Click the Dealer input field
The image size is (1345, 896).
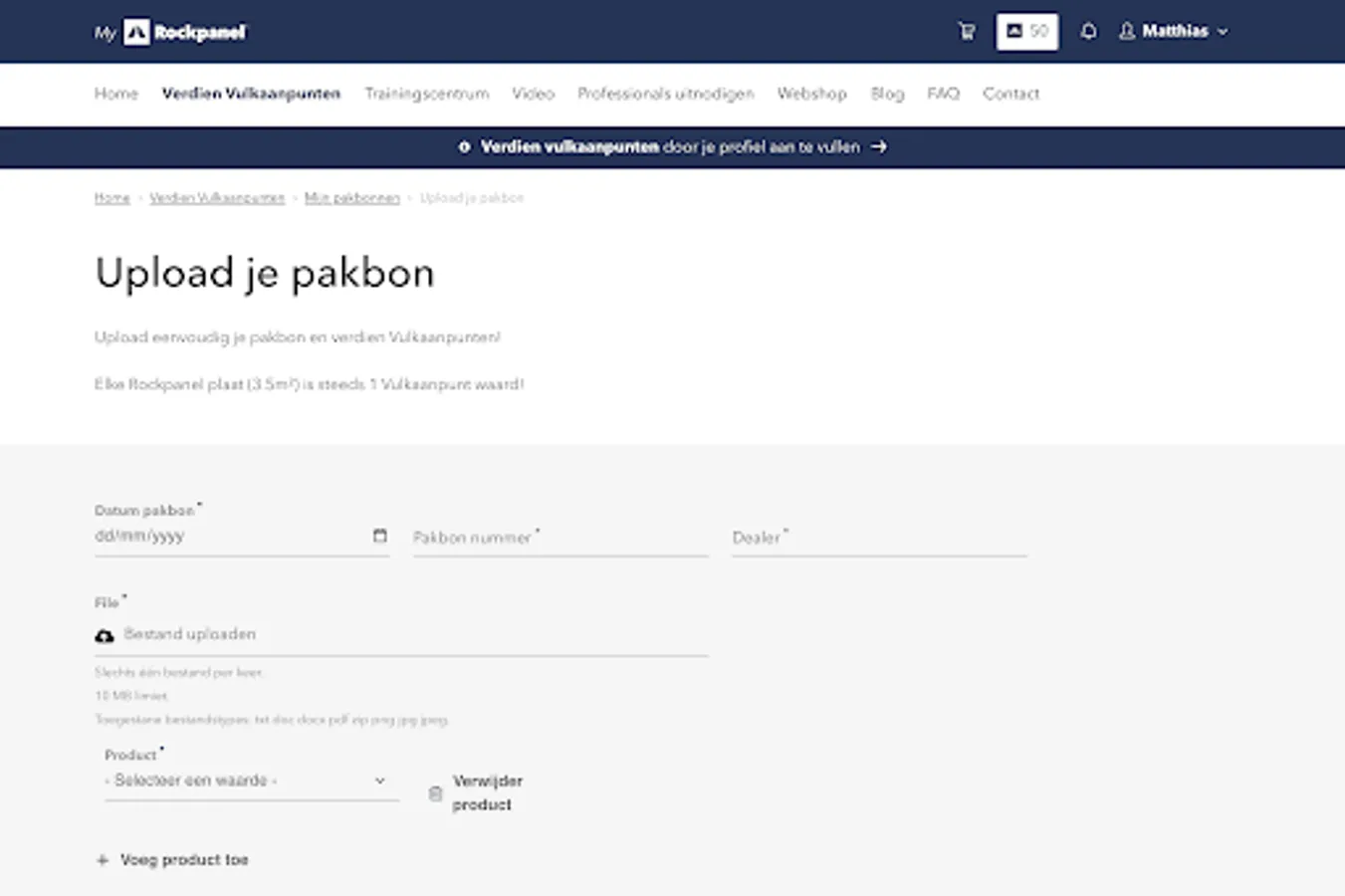point(879,538)
